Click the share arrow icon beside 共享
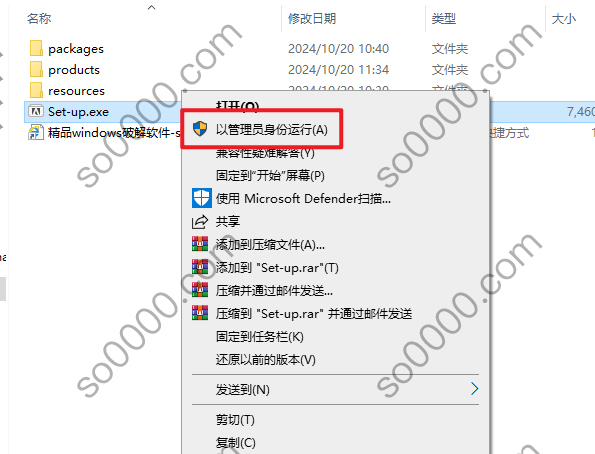The width and height of the screenshot is (595, 454). [x=200, y=222]
